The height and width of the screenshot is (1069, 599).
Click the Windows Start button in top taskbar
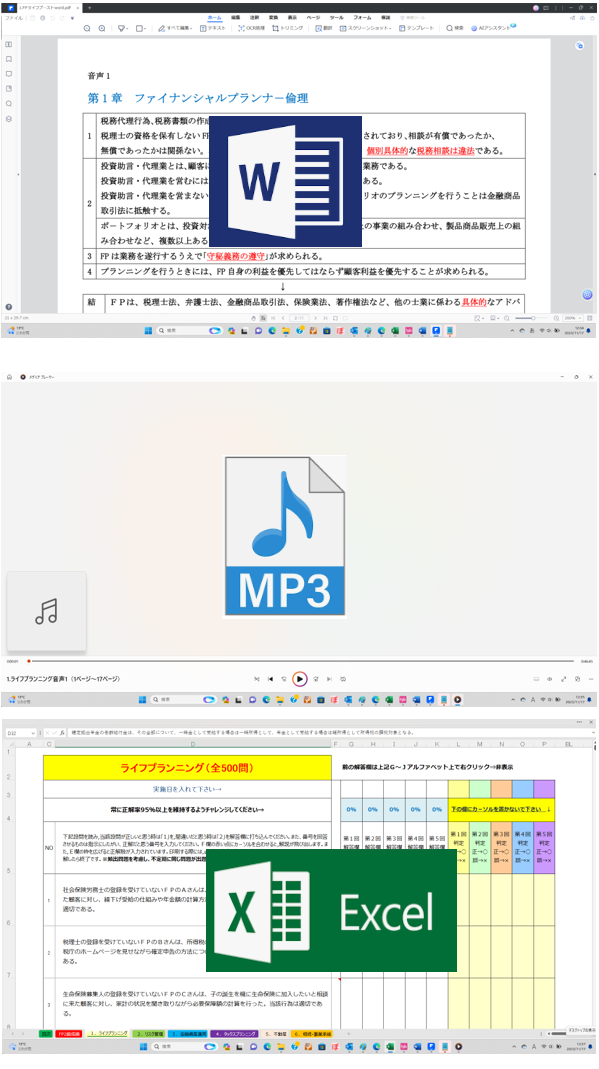click(x=148, y=331)
